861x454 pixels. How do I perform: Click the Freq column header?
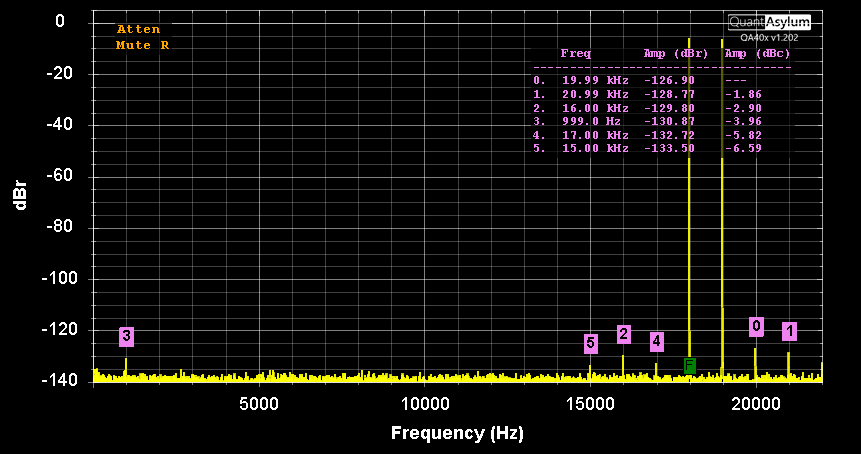click(575, 54)
